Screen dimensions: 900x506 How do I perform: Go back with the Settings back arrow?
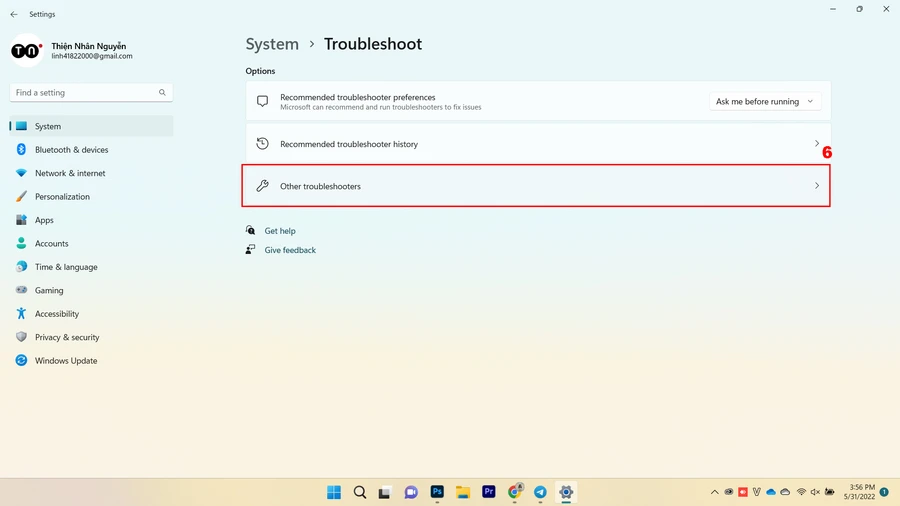tap(14, 14)
